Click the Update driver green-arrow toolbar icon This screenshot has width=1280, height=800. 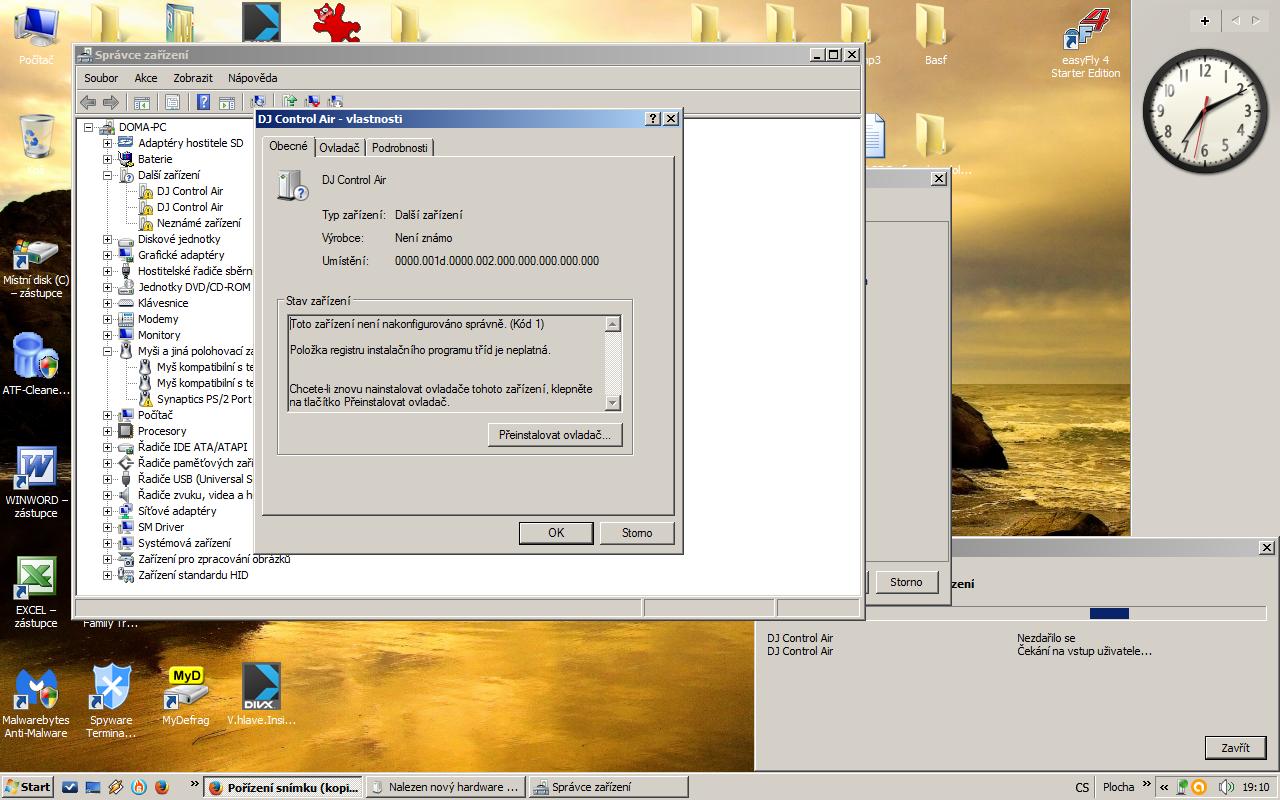click(x=290, y=102)
